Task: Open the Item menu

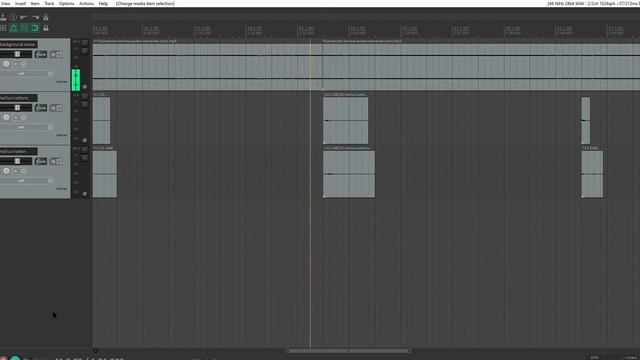Action: (x=35, y=3)
